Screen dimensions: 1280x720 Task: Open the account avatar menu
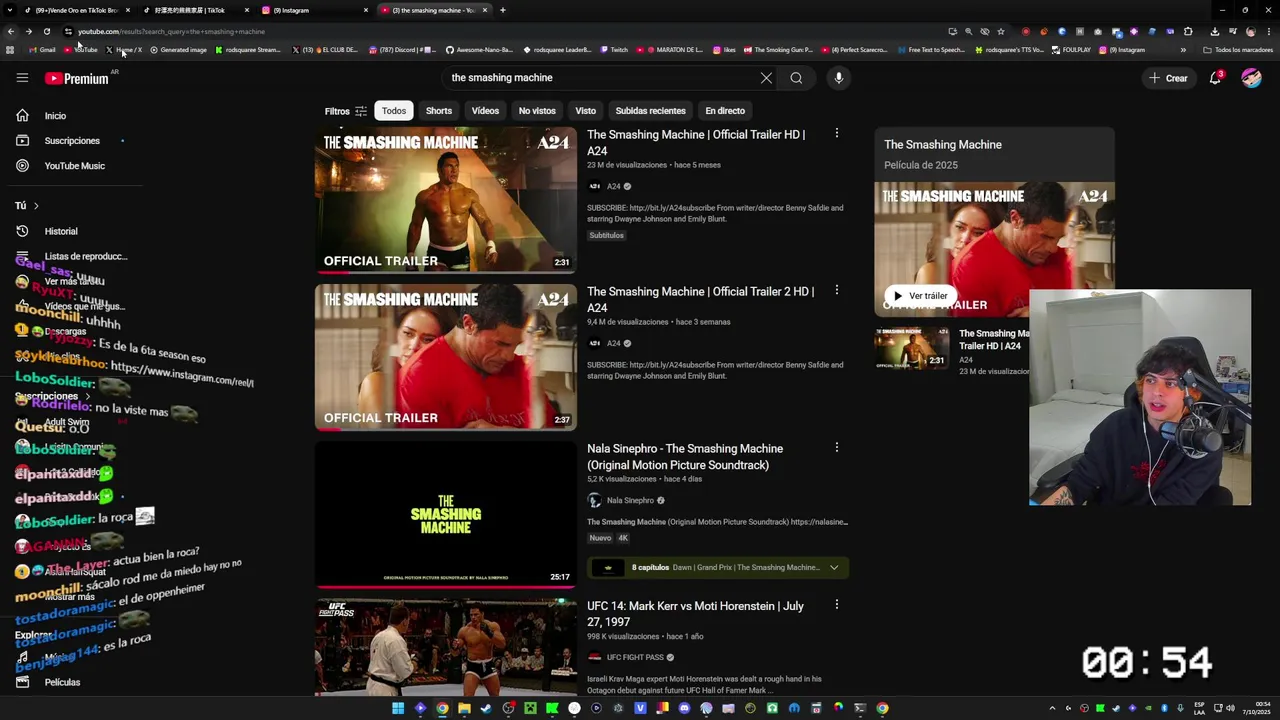(1251, 78)
